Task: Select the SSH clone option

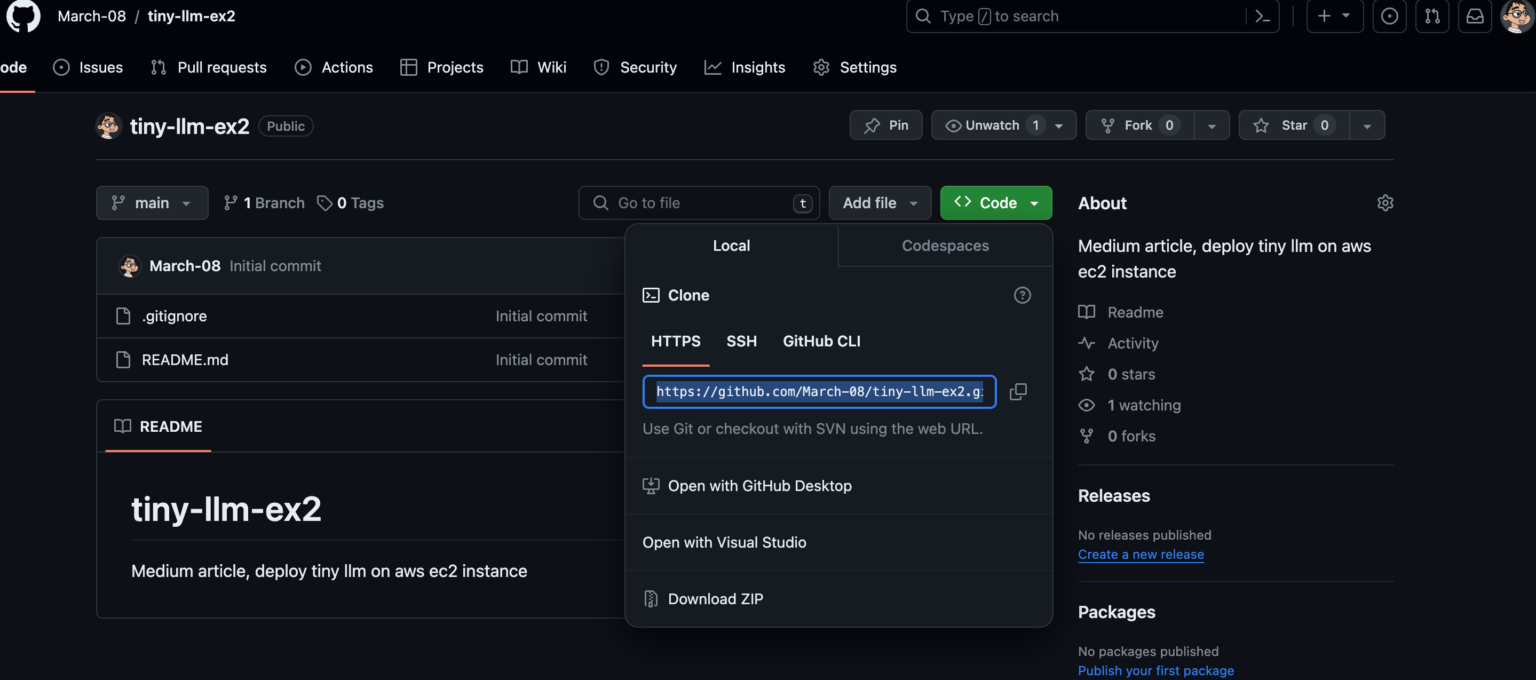Action: [x=741, y=341]
